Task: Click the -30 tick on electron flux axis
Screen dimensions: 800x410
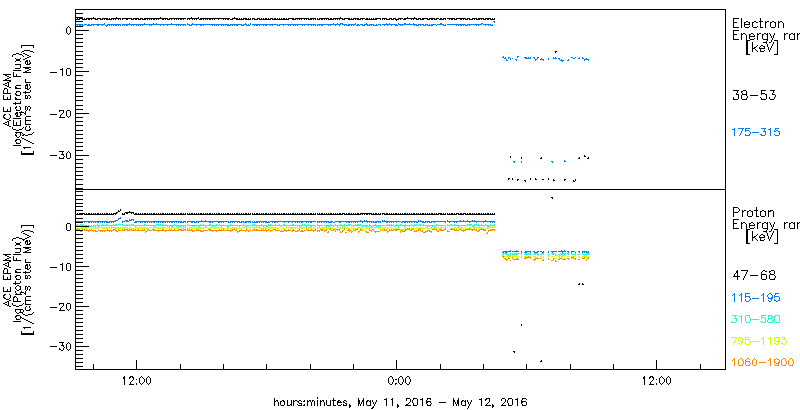Action: tap(60, 155)
